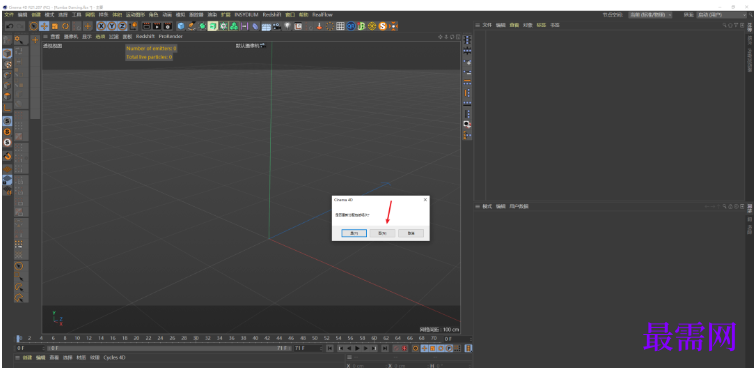Toggle Scale keyframe recording in the timeline

(433, 348)
